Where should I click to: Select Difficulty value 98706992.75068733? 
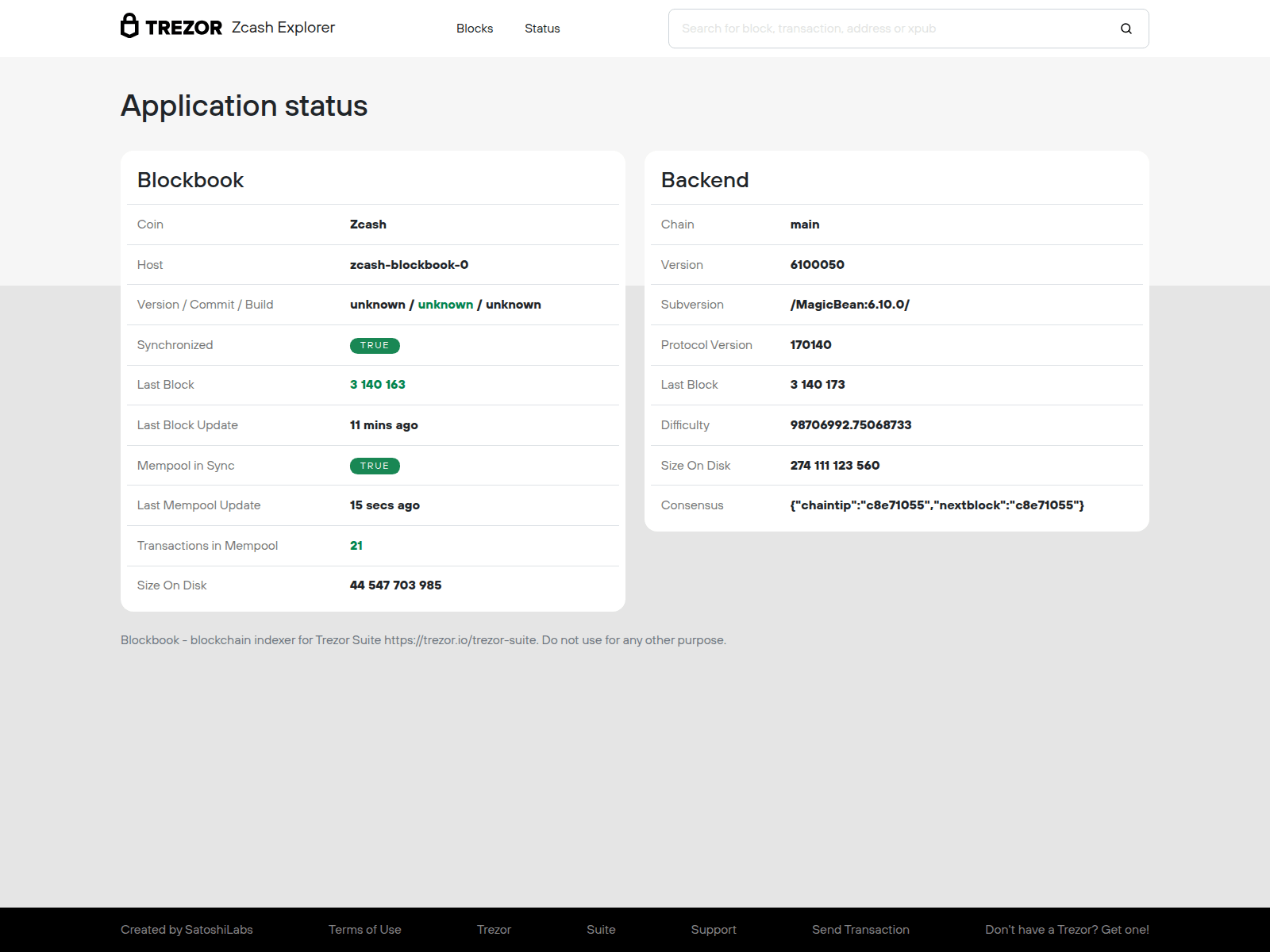click(851, 425)
